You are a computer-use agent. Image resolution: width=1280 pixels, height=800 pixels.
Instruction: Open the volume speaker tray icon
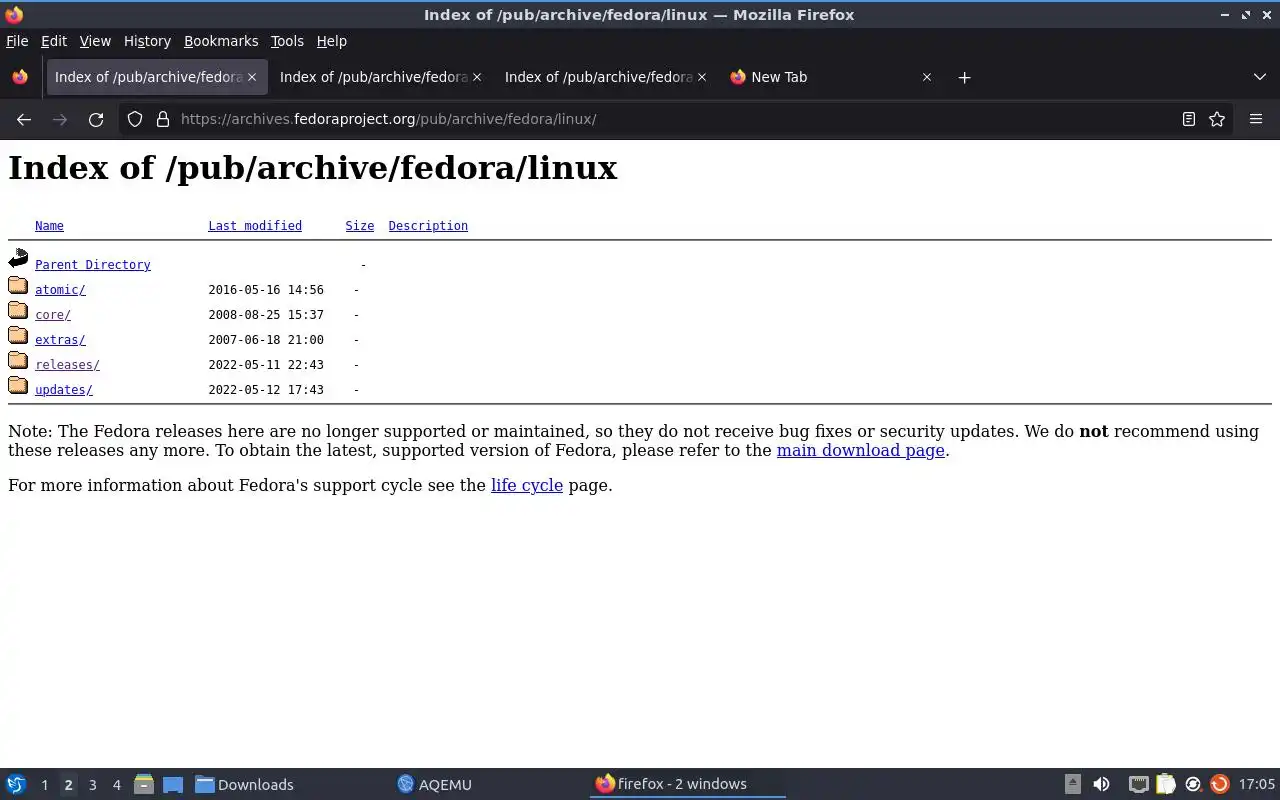[1101, 784]
